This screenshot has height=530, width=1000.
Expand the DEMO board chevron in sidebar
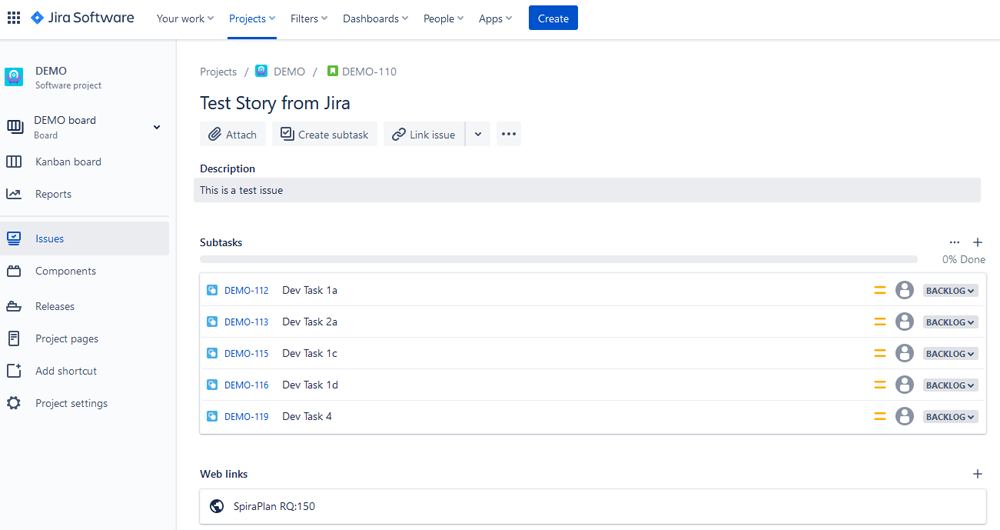click(x=156, y=127)
